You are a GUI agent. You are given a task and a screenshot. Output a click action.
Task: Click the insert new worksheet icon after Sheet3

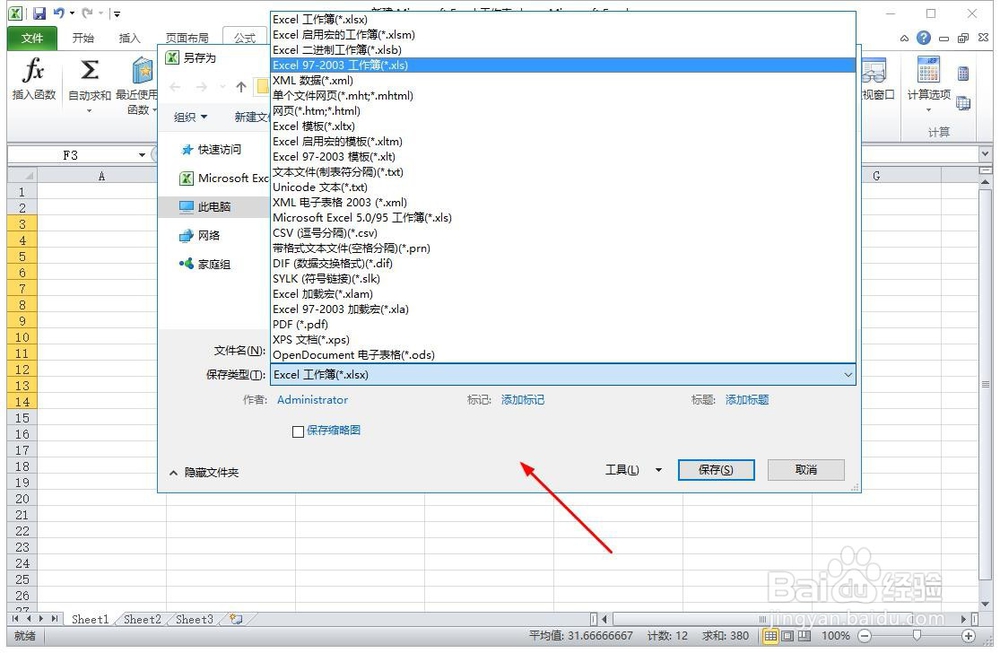point(235,620)
